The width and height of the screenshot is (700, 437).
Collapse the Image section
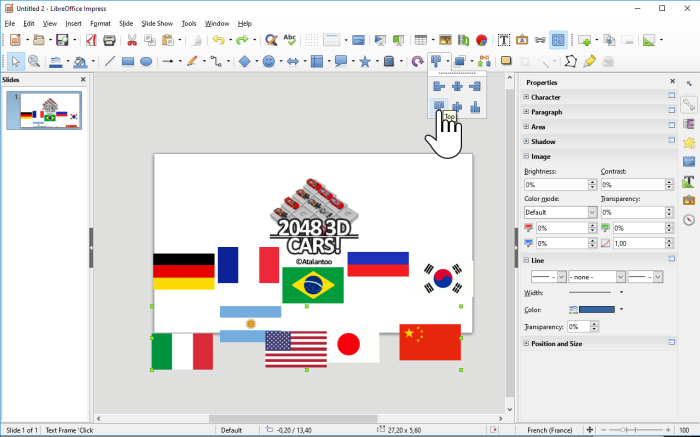tap(526, 156)
